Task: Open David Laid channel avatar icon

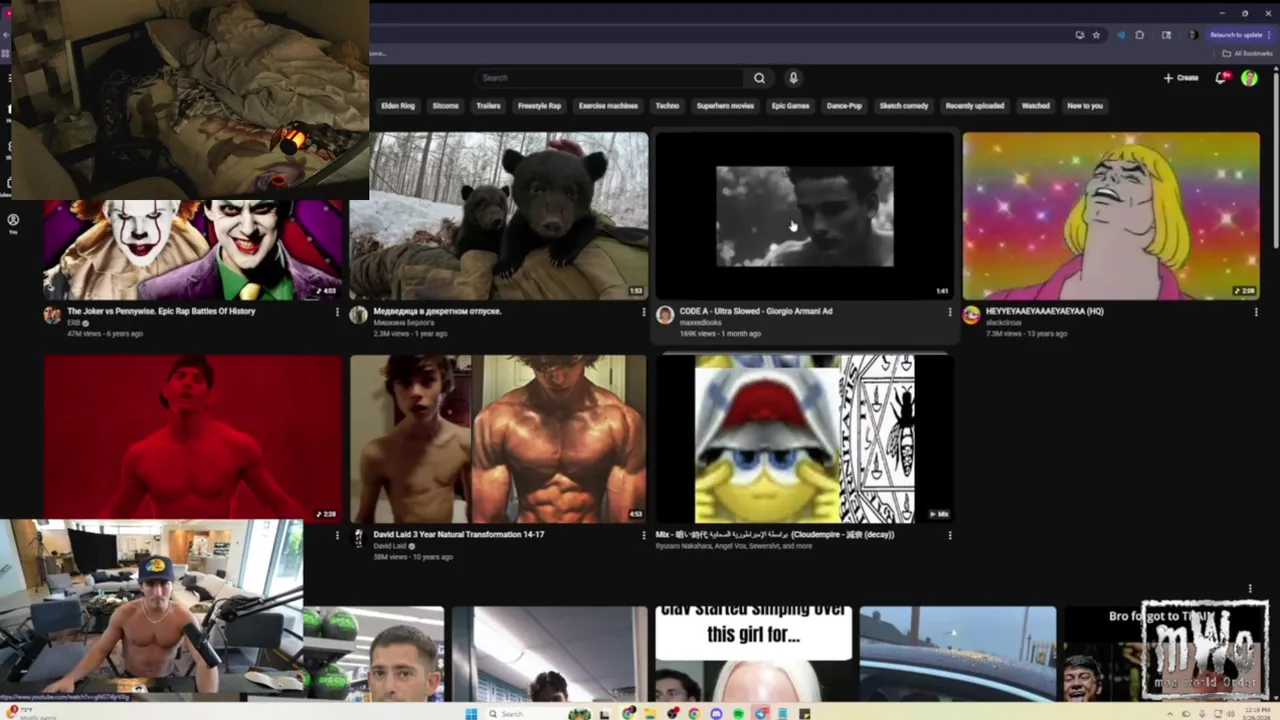Action: tap(358, 539)
